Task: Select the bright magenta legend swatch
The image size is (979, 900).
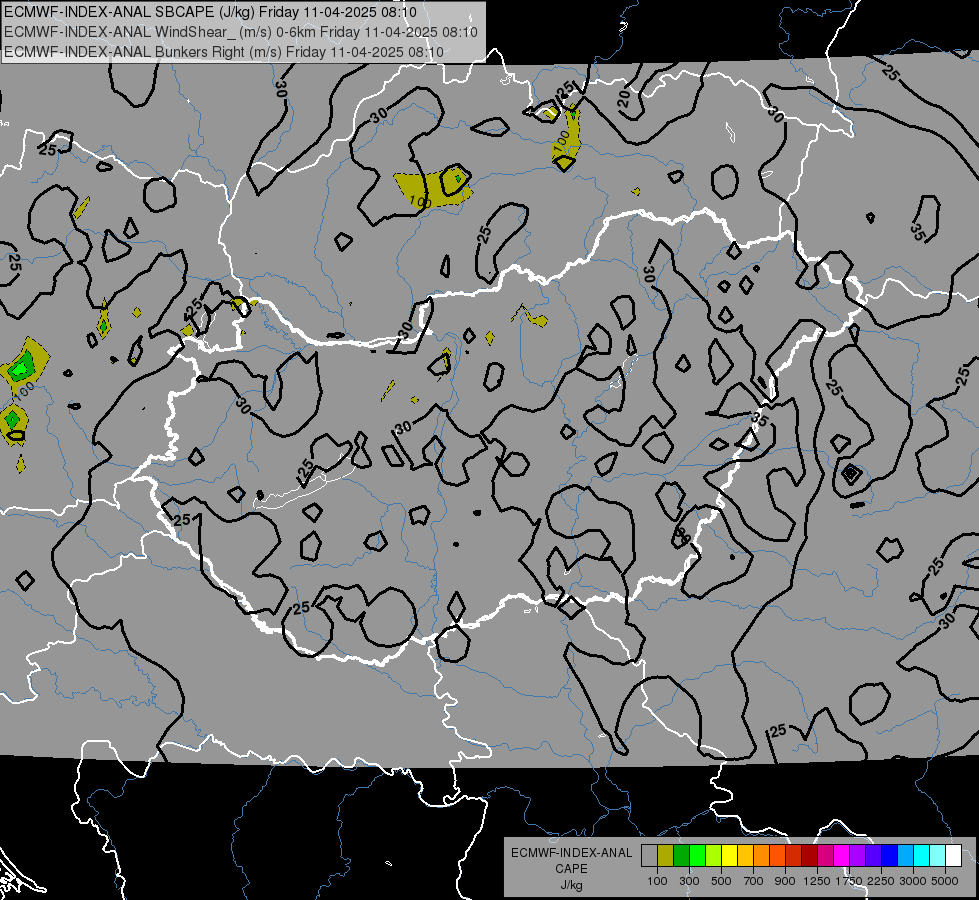Action: pyautogui.click(x=842, y=856)
